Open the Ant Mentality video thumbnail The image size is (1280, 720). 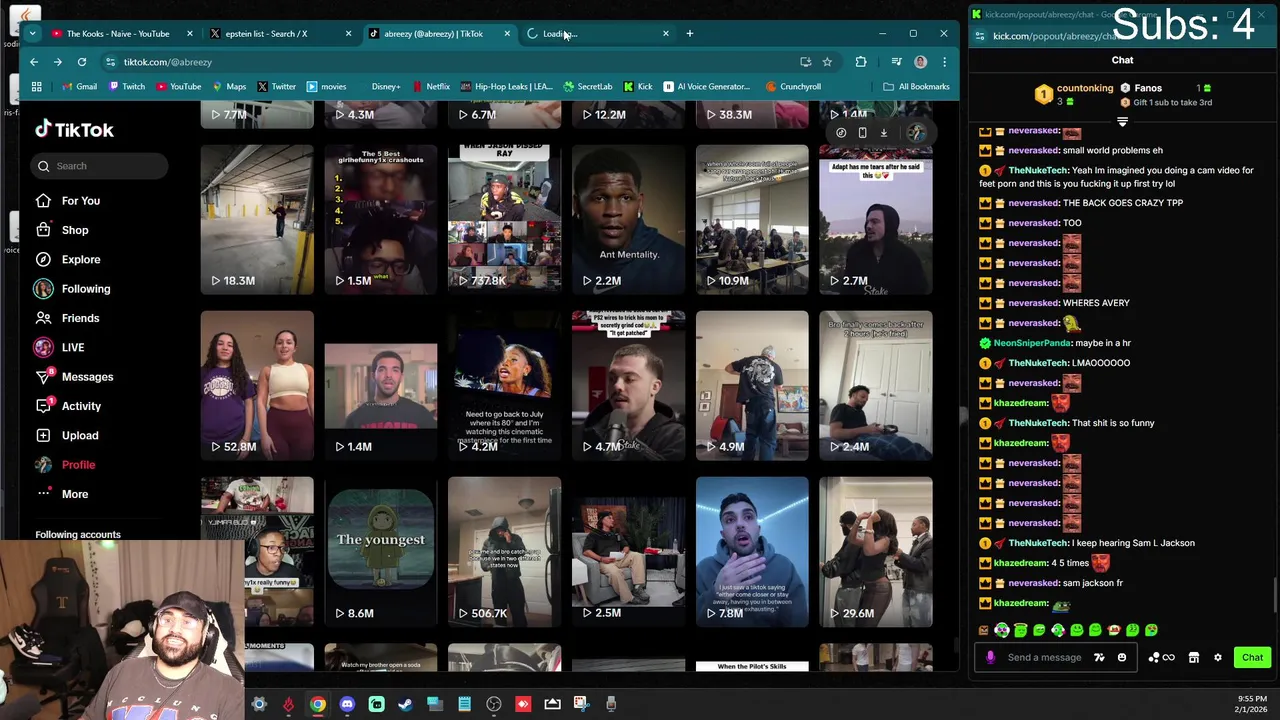(x=628, y=220)
